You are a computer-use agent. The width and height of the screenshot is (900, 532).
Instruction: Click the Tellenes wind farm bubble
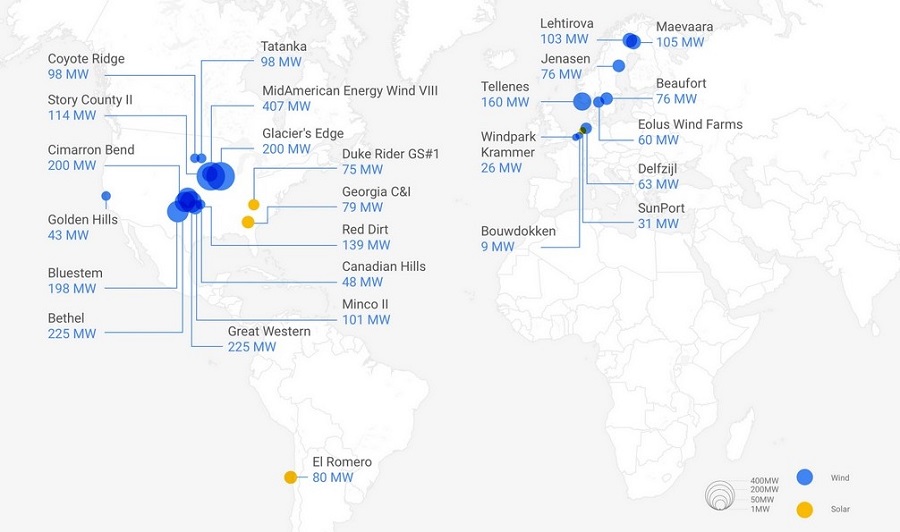pyautogui.click(x=582, y=101)
